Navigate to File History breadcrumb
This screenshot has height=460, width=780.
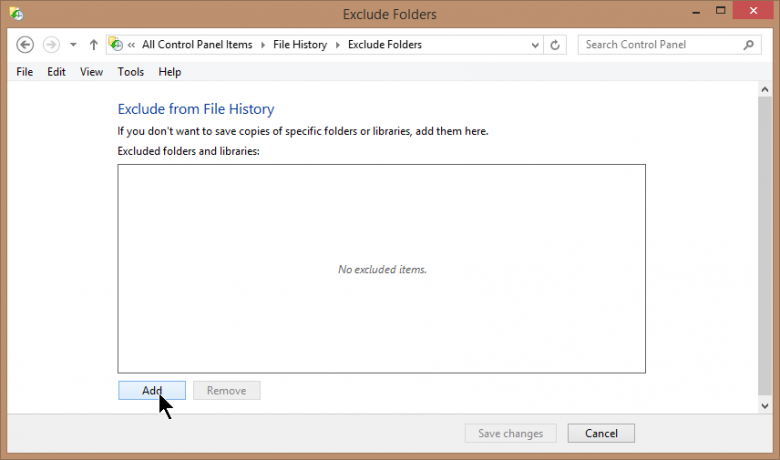click(300, 45)
